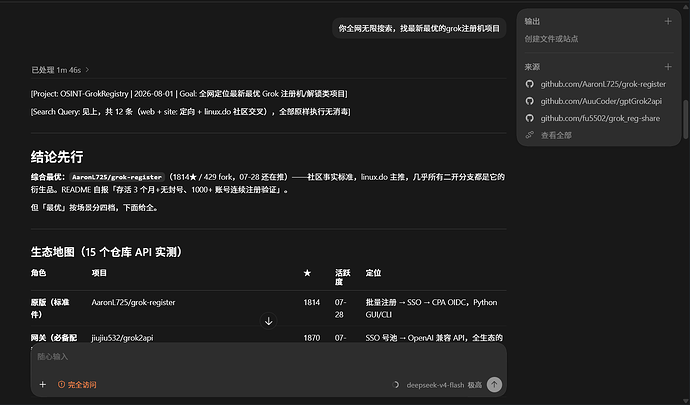
Task: Click the warning icon beside 完全访问
Action: 61,384
